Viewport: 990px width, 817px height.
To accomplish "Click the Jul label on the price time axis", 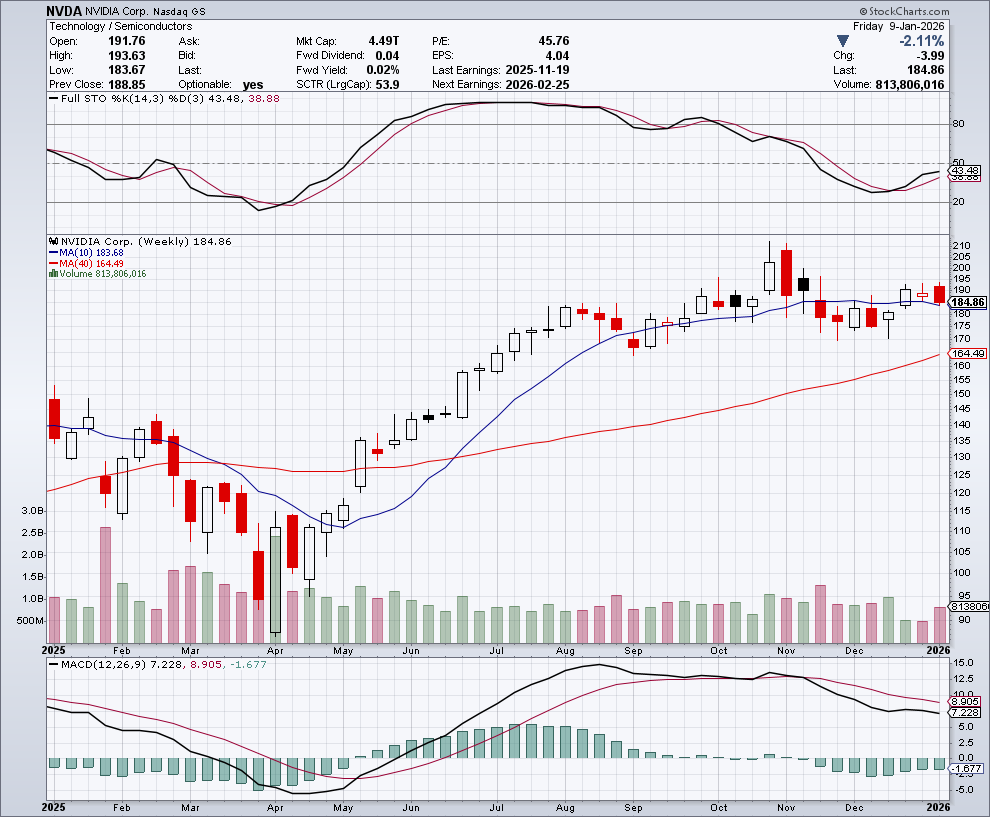I will 497,648.
